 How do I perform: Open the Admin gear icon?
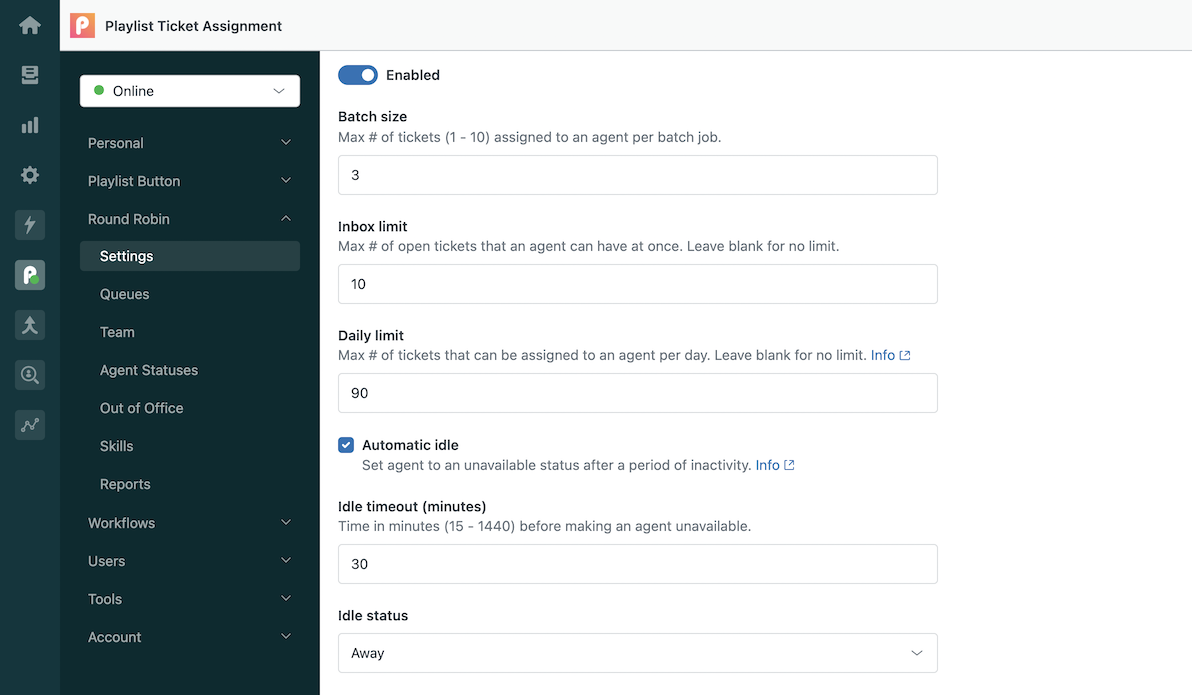pyautogui.click(x=30, y=175)
